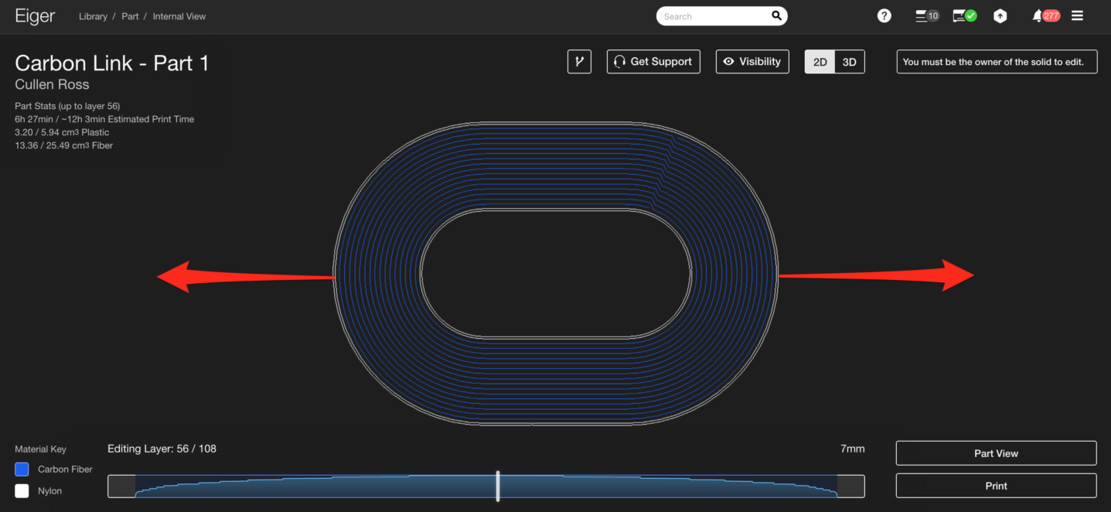Go to Part in breadcrumb
This screenshot has height=512, width=1111.
(130, 17)
